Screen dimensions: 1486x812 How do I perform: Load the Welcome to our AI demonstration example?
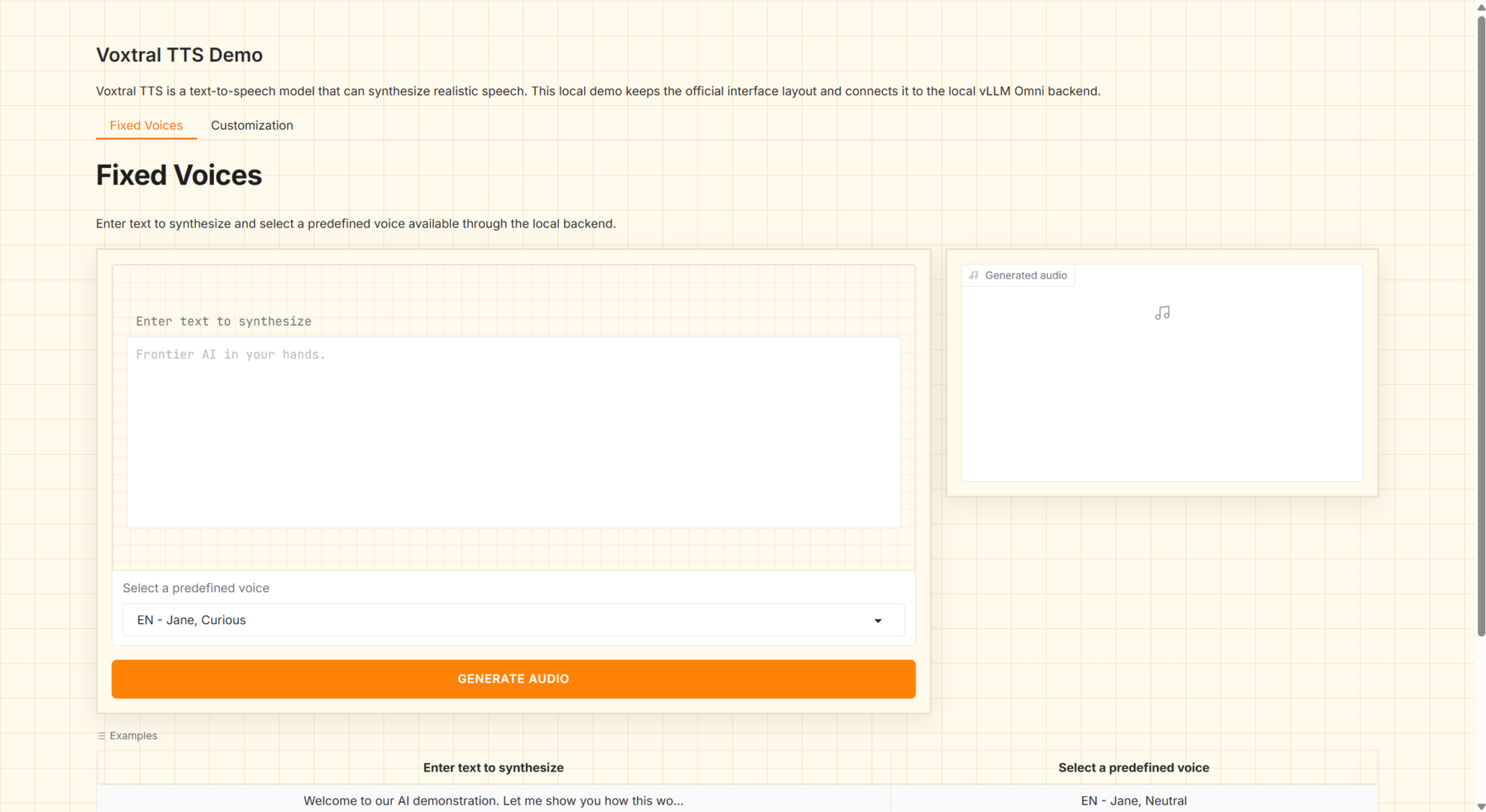pyautogui.click(x=493, y=801)
